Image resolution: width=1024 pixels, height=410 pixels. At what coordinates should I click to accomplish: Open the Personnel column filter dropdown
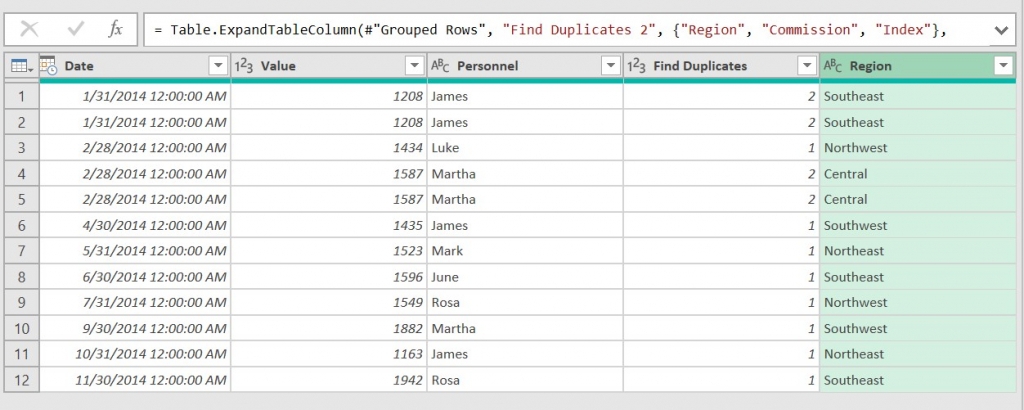click(x=610, y=66)
